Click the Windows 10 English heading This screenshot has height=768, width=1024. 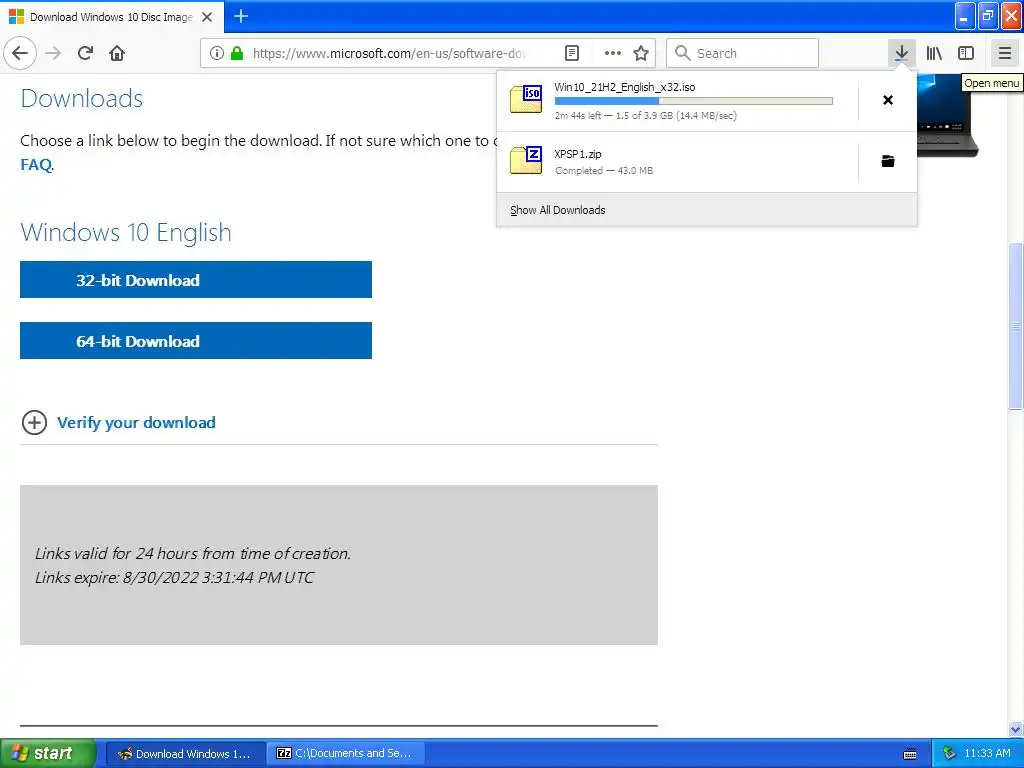126,232
